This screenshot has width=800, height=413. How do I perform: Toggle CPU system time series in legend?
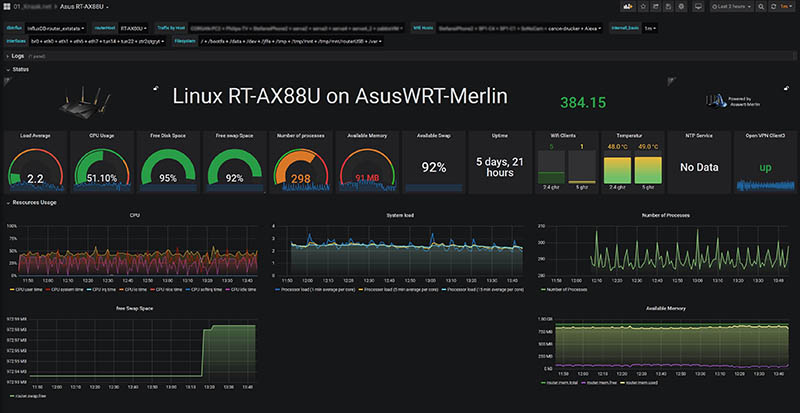pos(68,289)
